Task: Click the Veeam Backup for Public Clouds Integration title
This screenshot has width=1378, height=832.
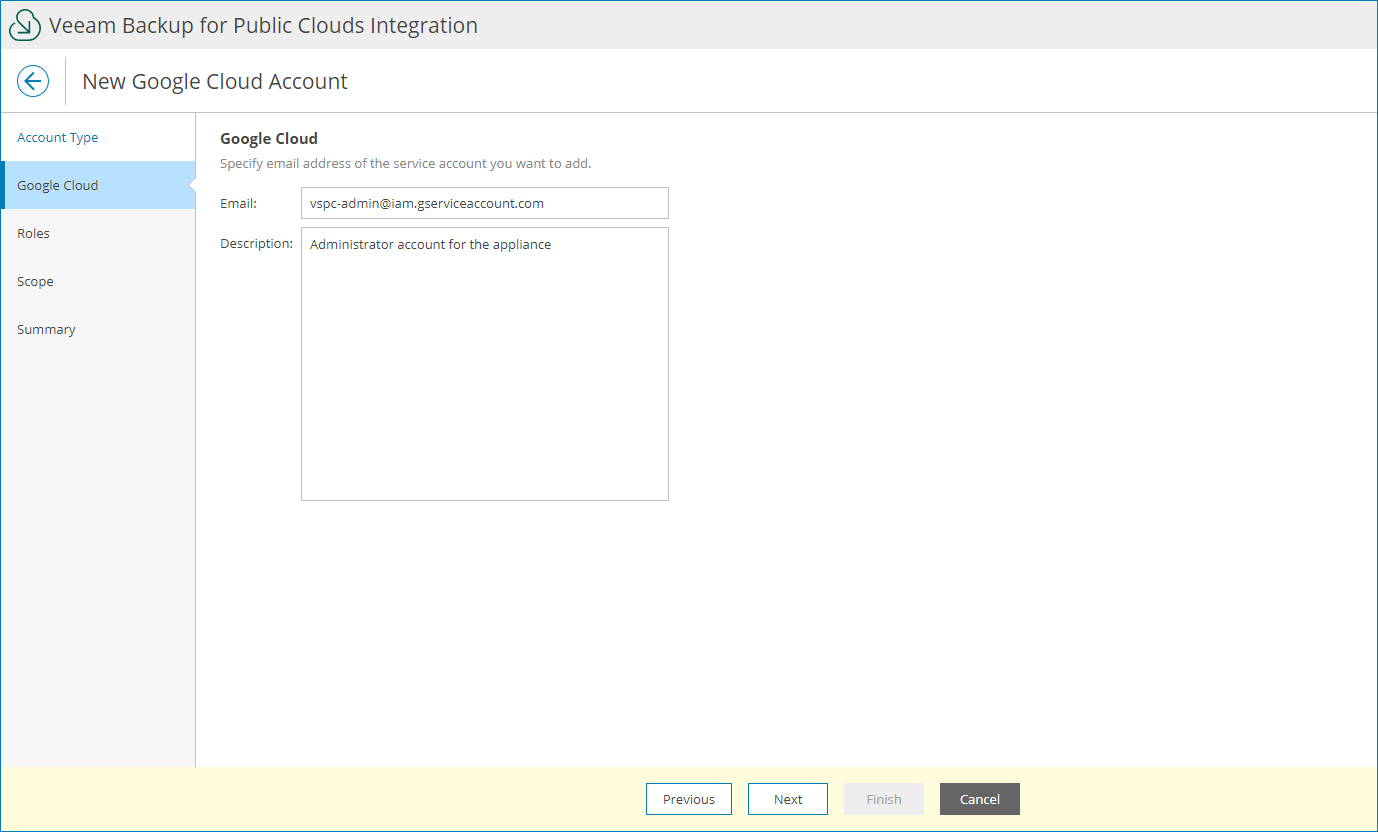Action: pyautogui.click(x=263, y=26)
